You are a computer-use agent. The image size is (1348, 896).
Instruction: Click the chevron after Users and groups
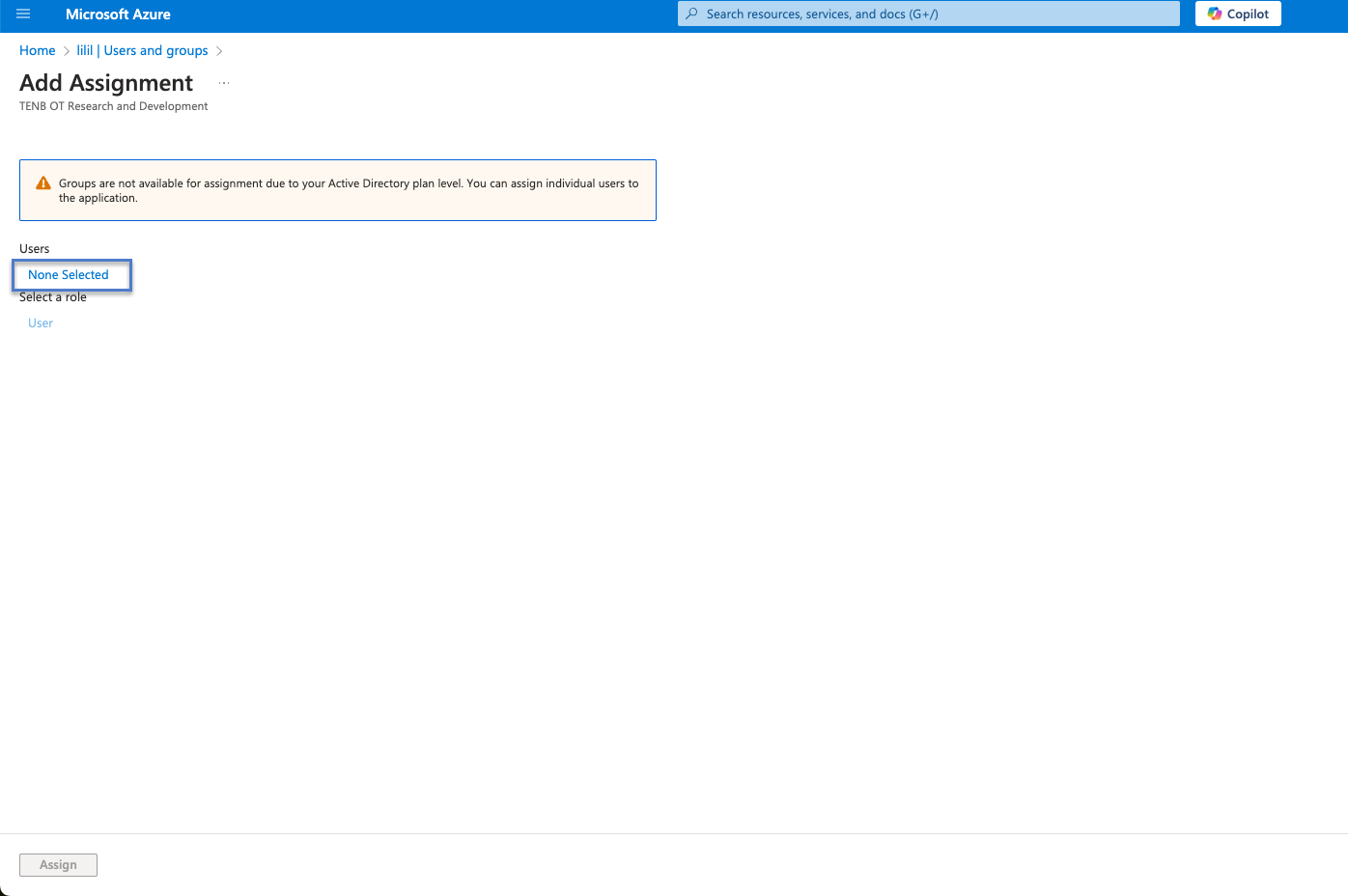(219, 51)
